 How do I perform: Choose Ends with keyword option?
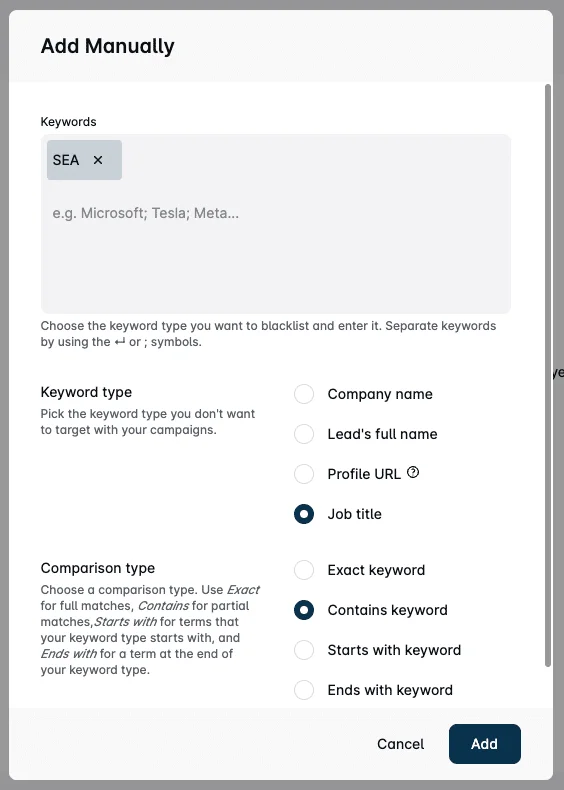[304, 690]
